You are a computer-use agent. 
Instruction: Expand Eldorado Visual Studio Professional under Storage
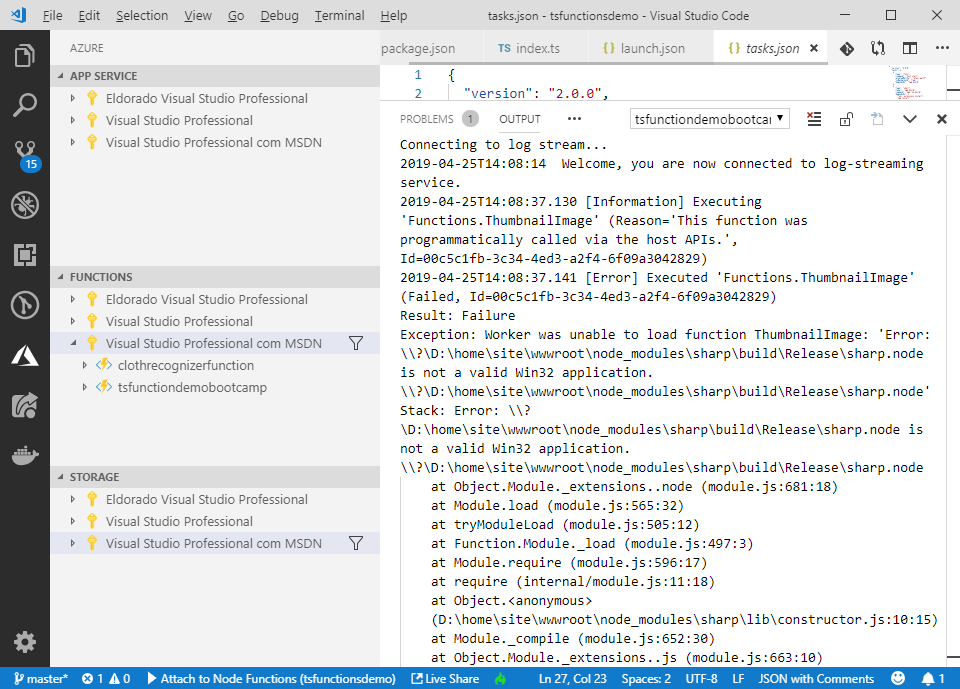(x=72, y=499)
